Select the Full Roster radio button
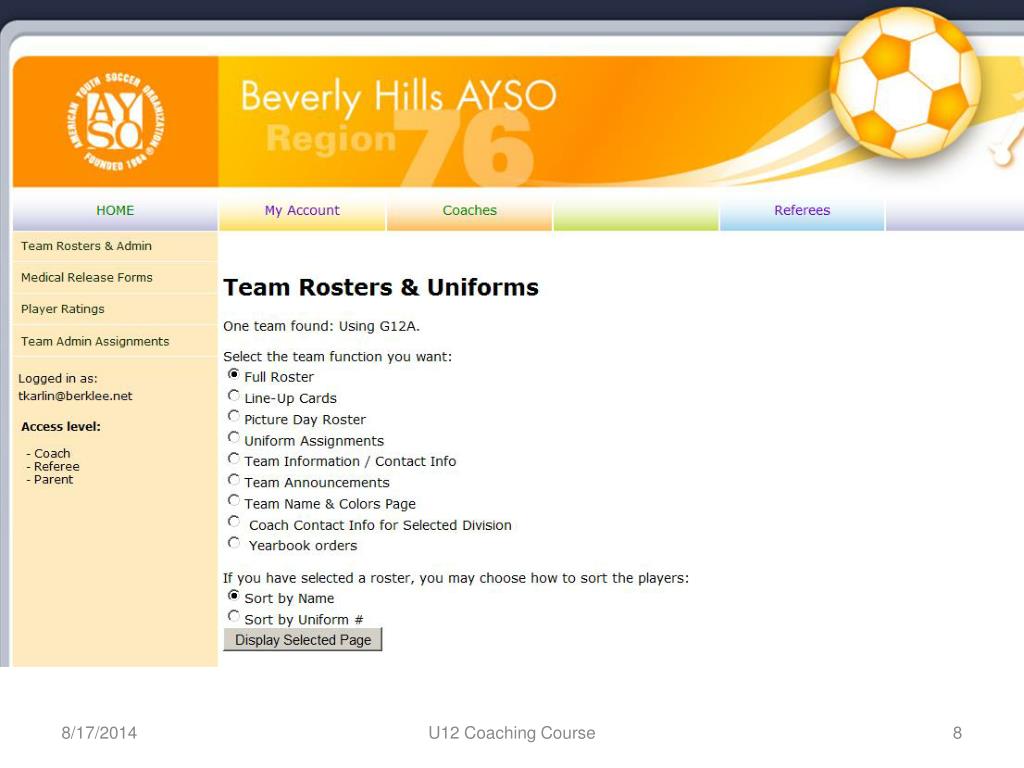Viewport: 1024px width, 768px height. [234, 374]
